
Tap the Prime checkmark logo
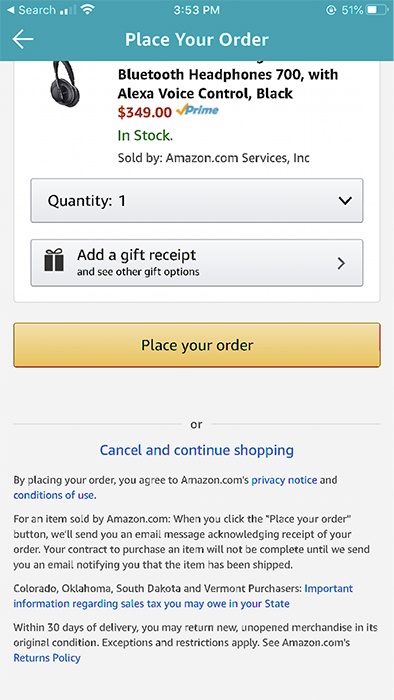tap(197, 110)
